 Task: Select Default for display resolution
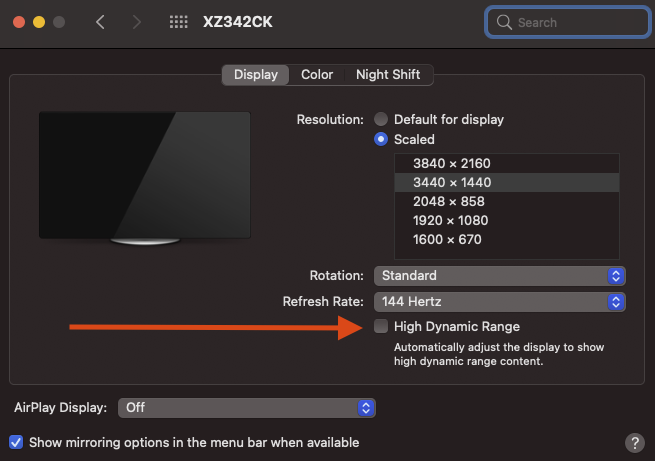coord(381,119)
